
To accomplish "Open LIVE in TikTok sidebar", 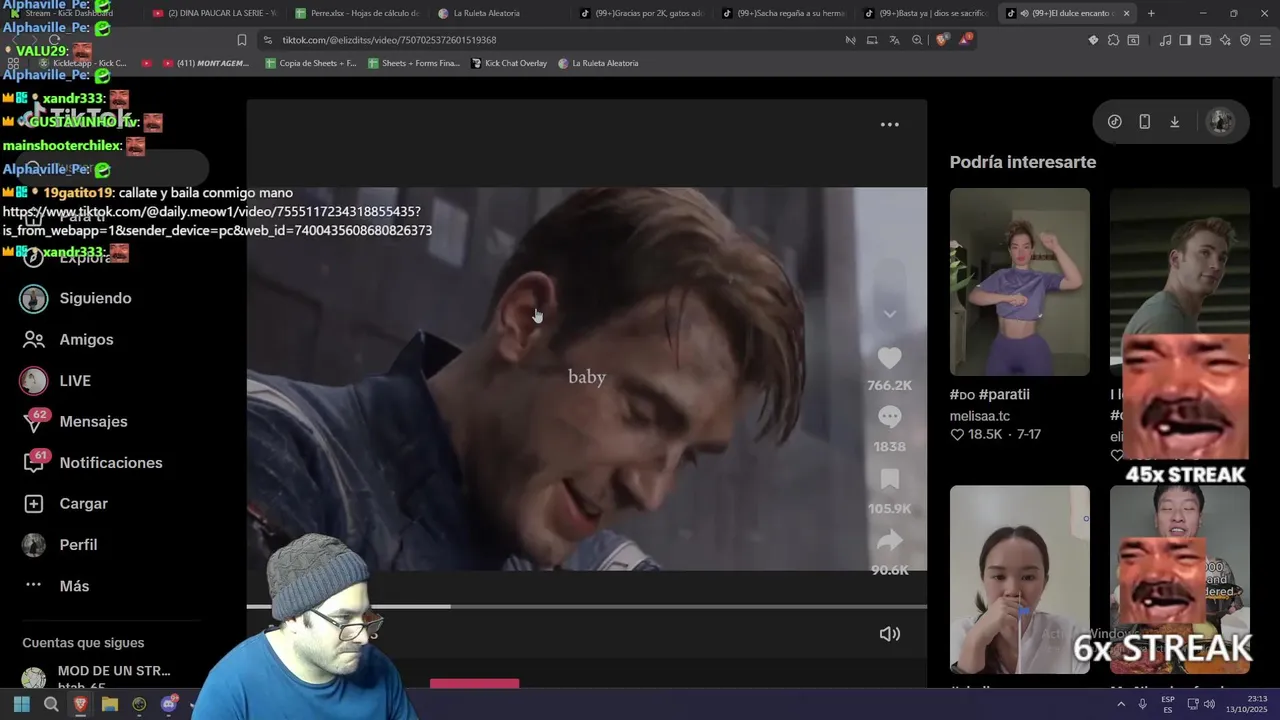I will (x=75, y=381).
